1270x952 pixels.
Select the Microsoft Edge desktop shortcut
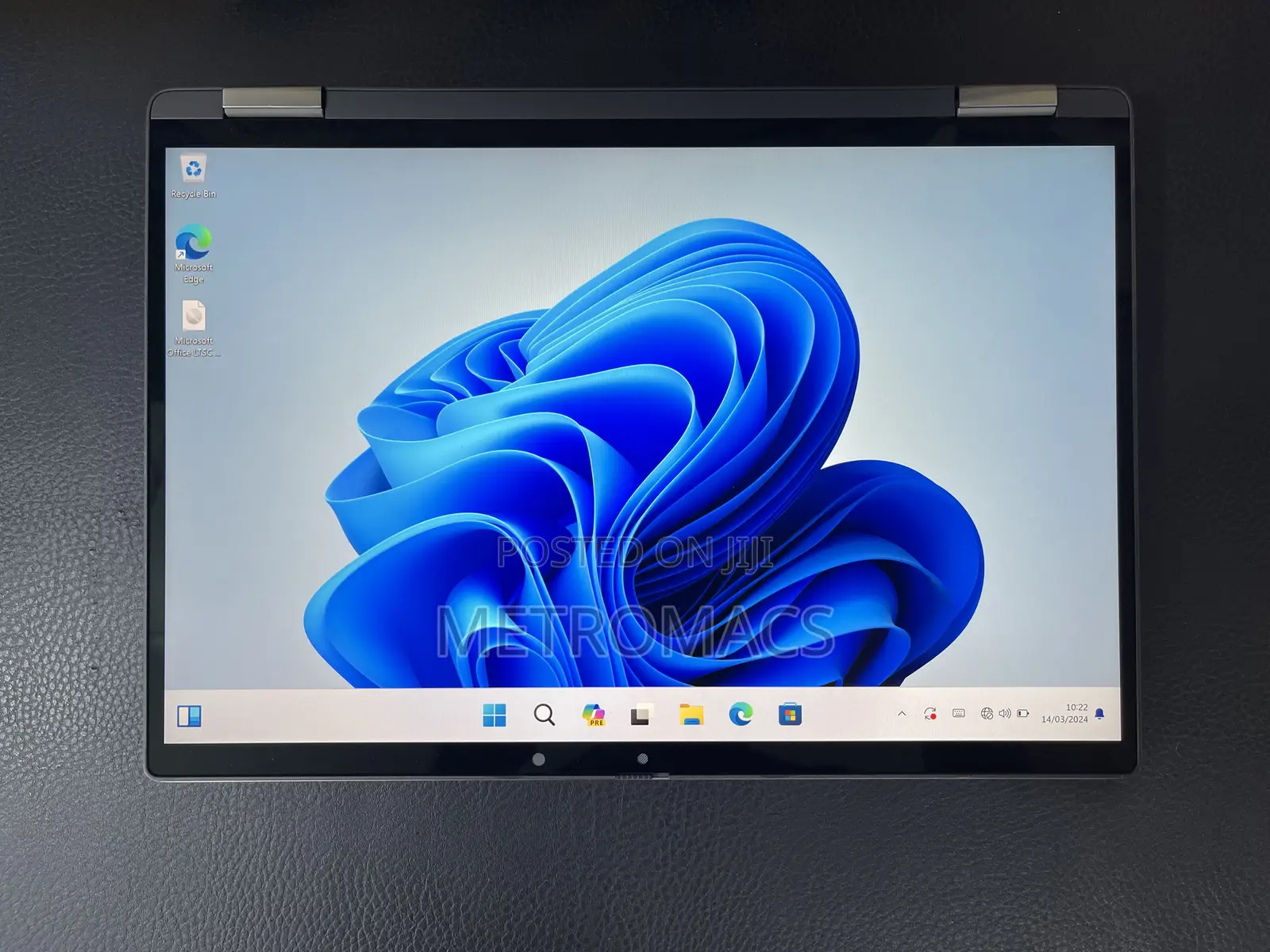[194, 254]
